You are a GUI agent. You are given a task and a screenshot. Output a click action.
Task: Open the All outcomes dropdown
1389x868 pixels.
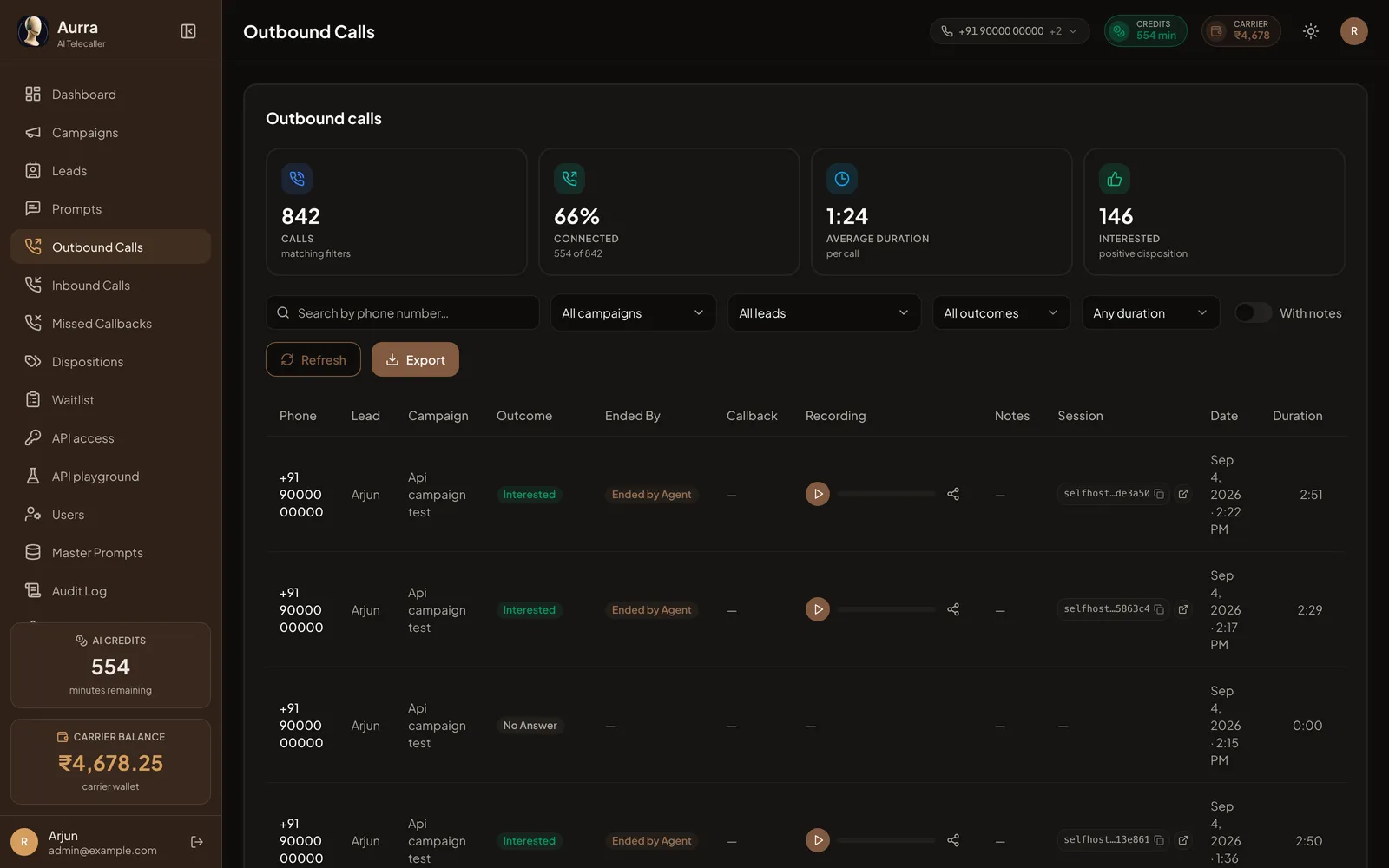[x=1001, y=312]
